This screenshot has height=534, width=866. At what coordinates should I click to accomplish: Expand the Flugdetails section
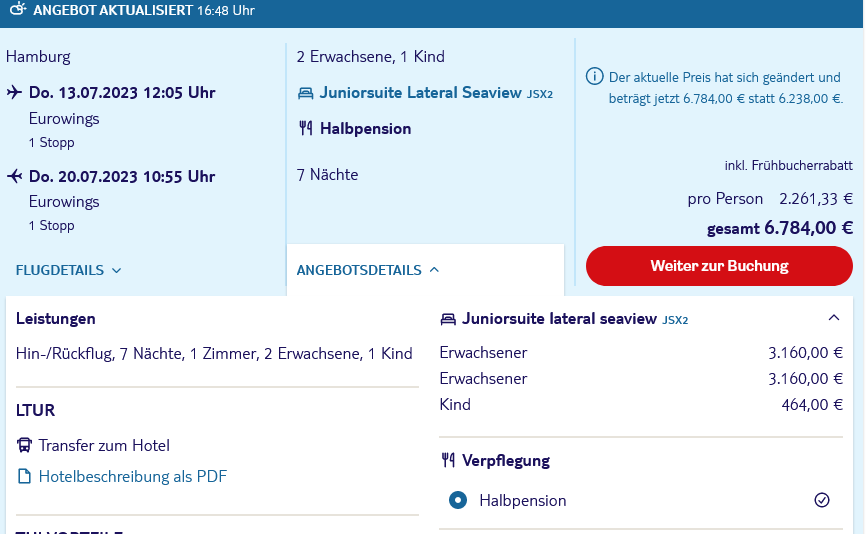[69, 270]
